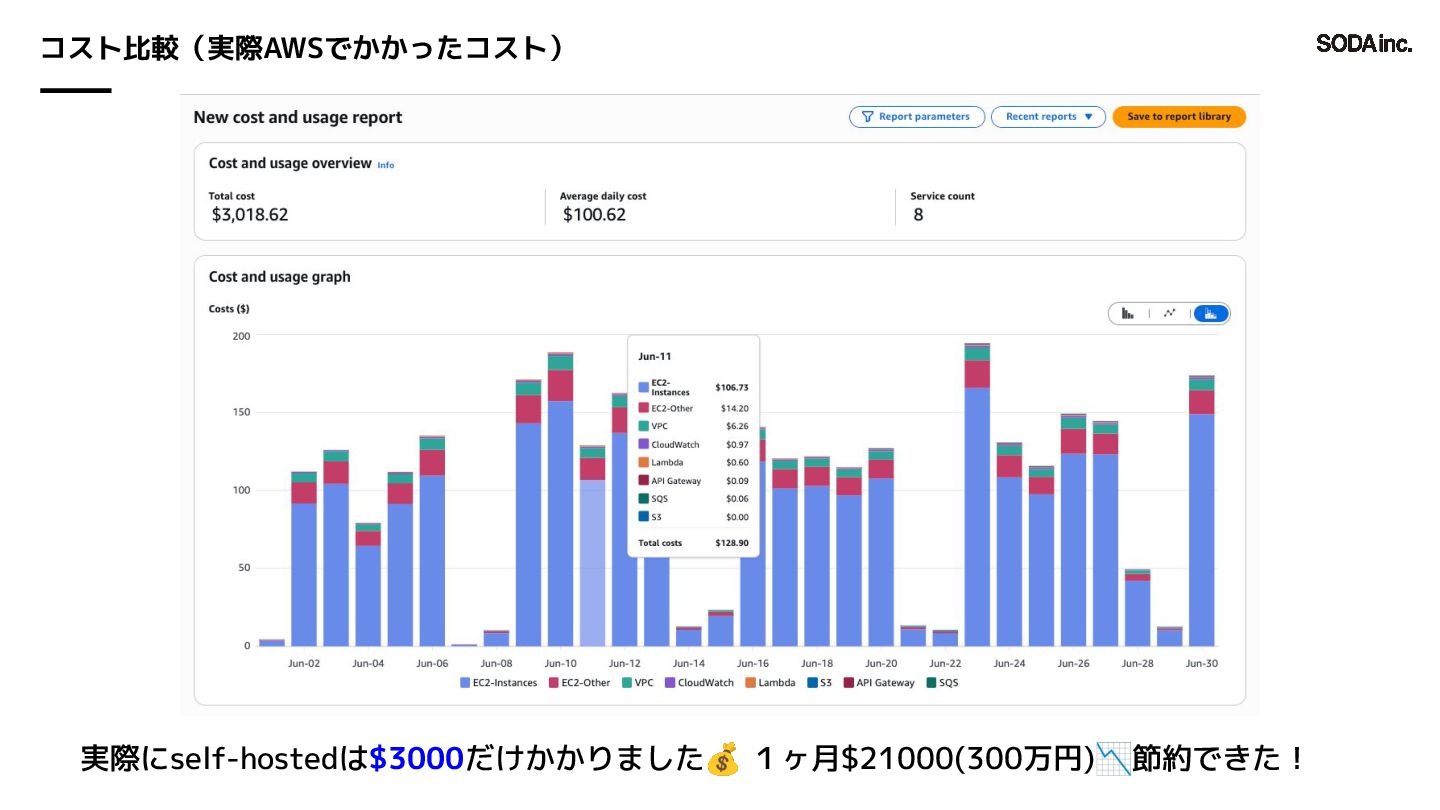This screenshot has width=1440, height=810.
Task: Click SQS $0.06 tooltip row
Action: click(693, 498)
